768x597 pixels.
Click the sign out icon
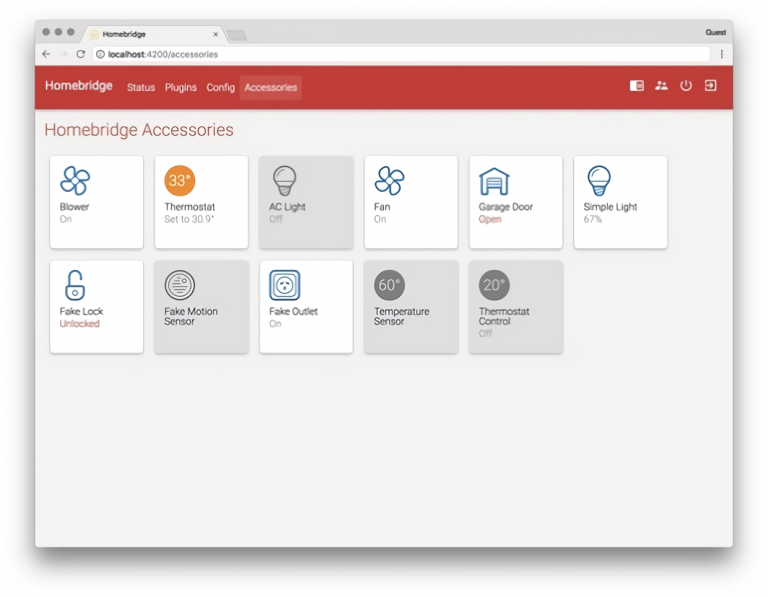click(x=710, y=86)
